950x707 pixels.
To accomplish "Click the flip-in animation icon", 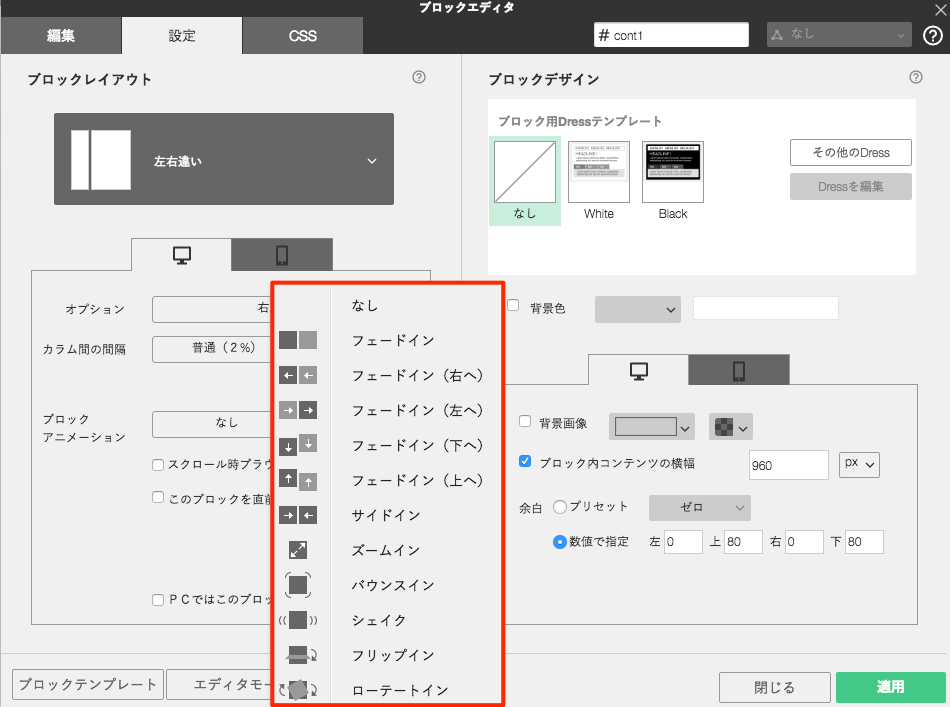I will click(x=301, y=655).
